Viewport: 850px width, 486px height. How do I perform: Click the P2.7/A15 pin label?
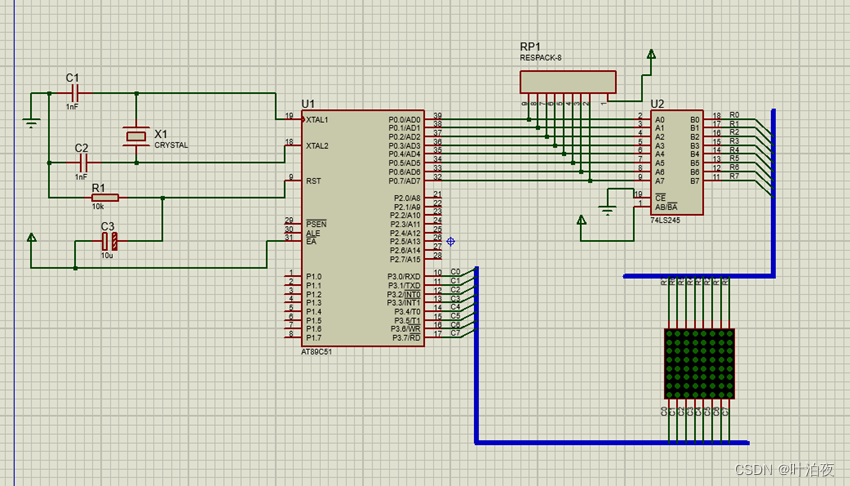[405, 260]
